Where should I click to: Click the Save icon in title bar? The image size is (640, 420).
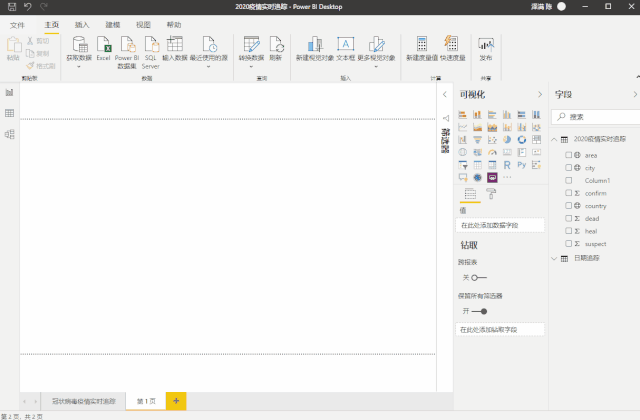click(x=12, y=7)
